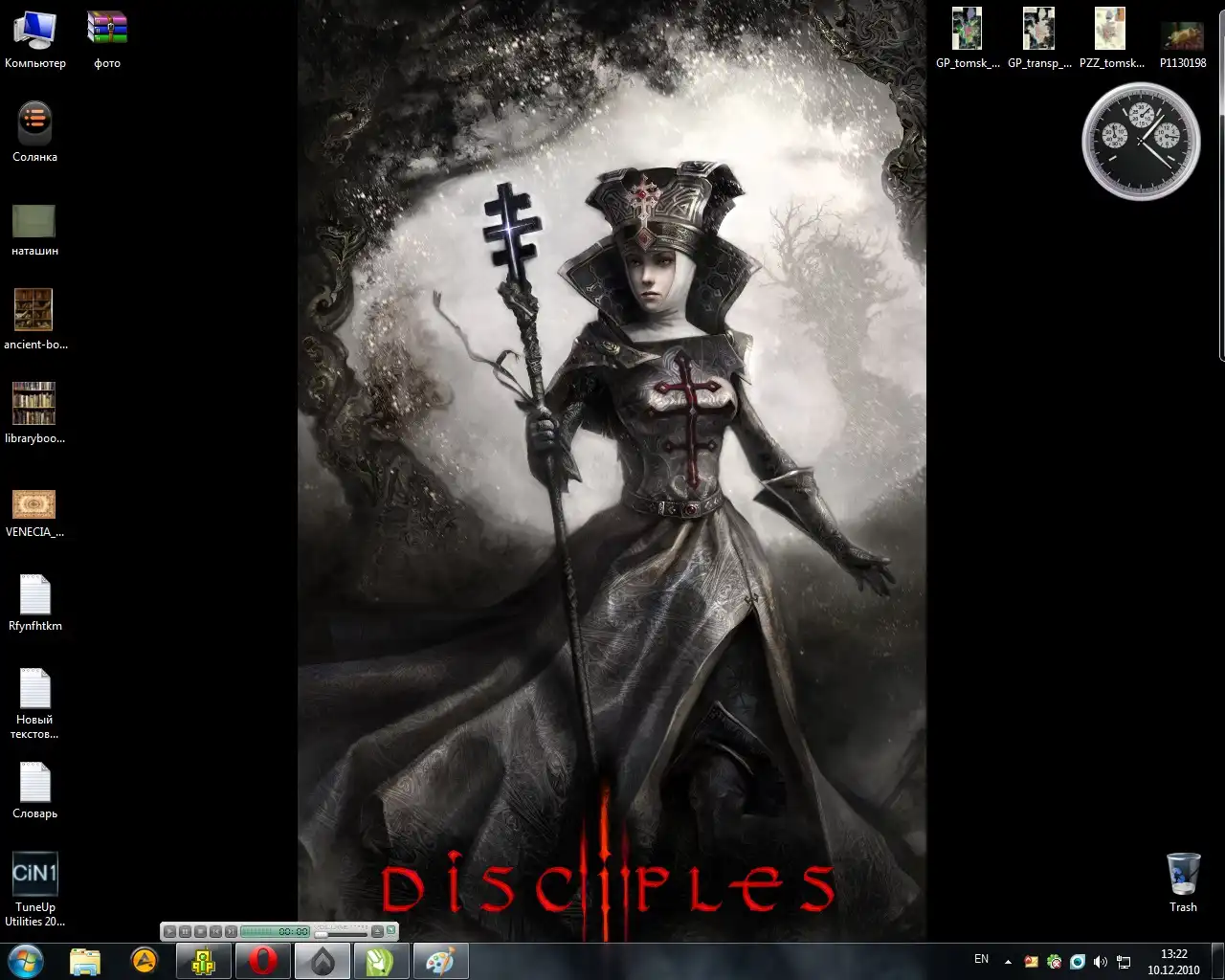
Task: Switch the EN input language indicator
Action: [x=981, y=959]
